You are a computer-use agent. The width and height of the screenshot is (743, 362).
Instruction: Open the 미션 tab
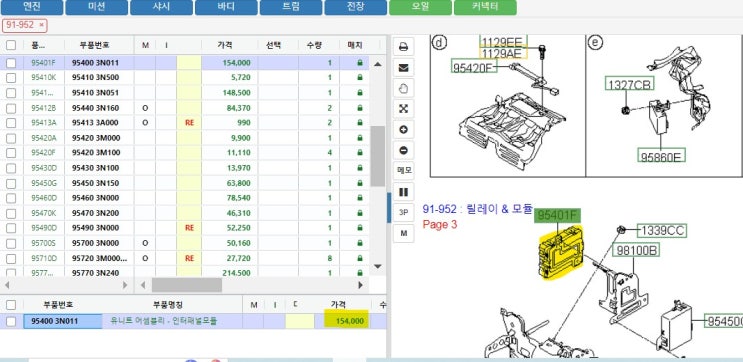coord(97,7)
